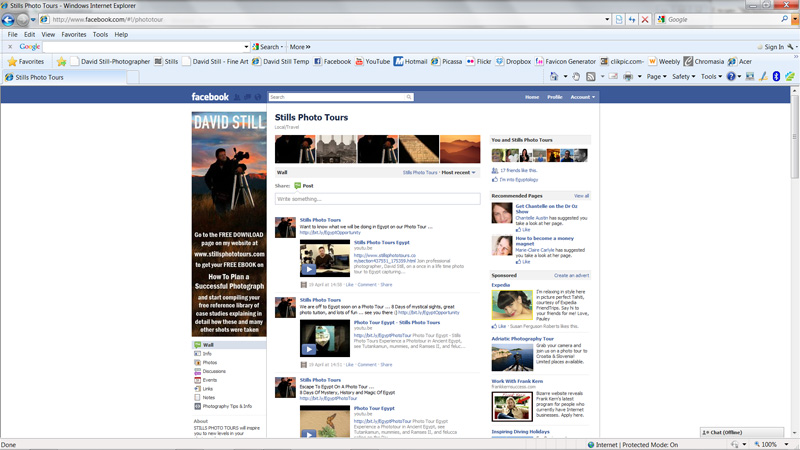Viewport: 800px width, 450px height.
Task: Click the Discussions icon in sidebar
Action: coord(197,371)
